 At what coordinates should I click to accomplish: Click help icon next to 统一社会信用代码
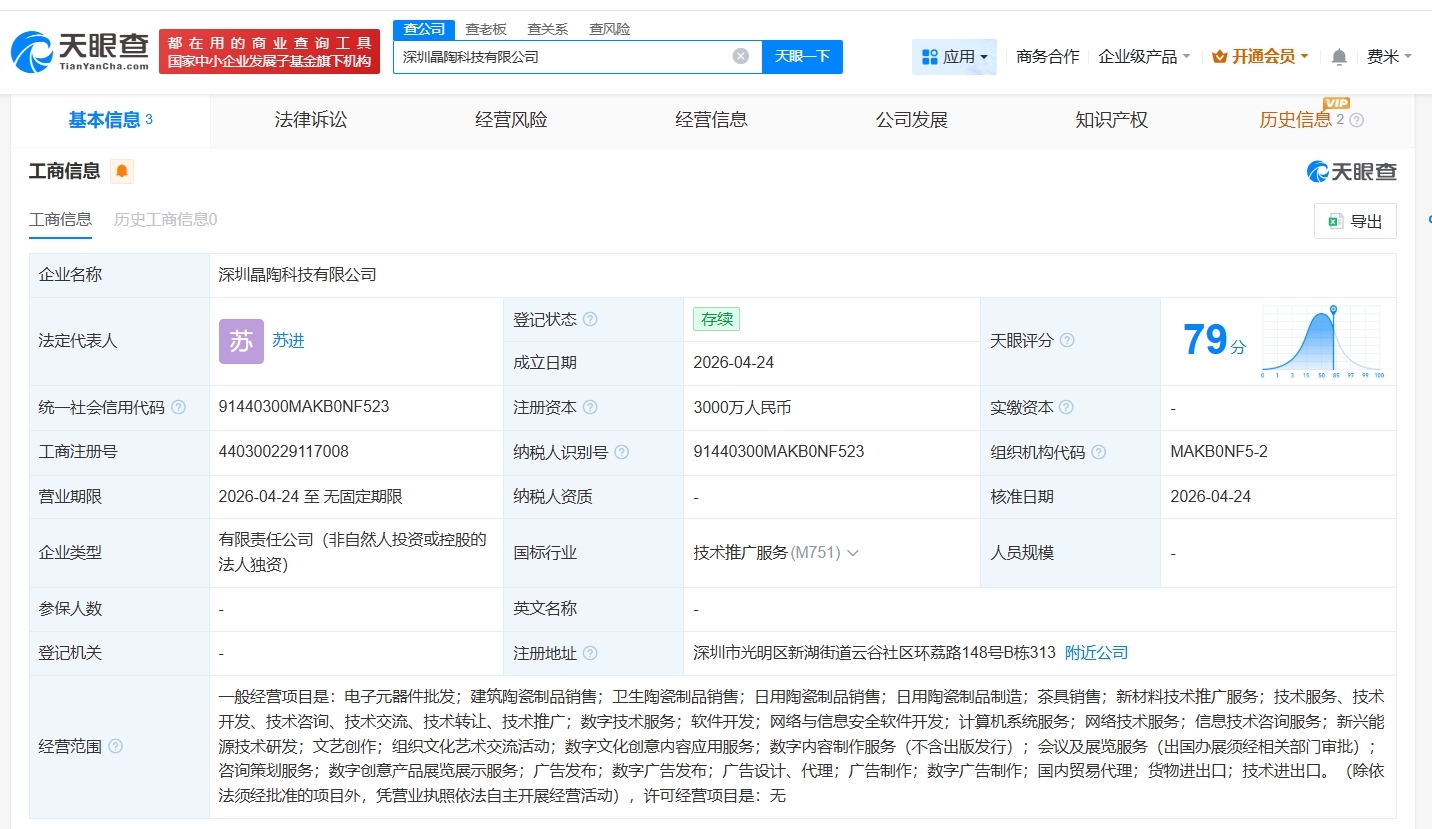point(178,407)
